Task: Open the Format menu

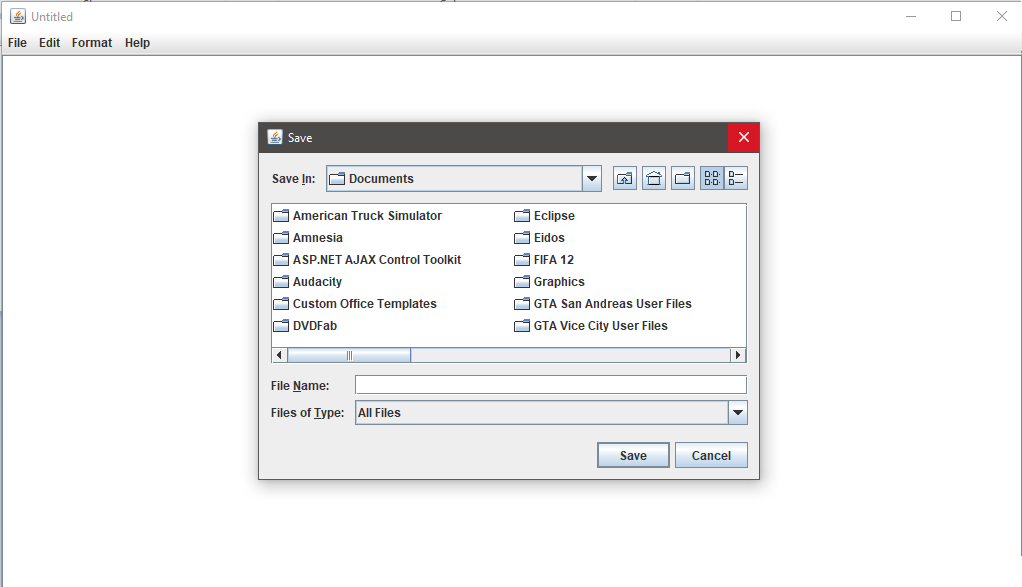Action: click(x=91, y=42)
